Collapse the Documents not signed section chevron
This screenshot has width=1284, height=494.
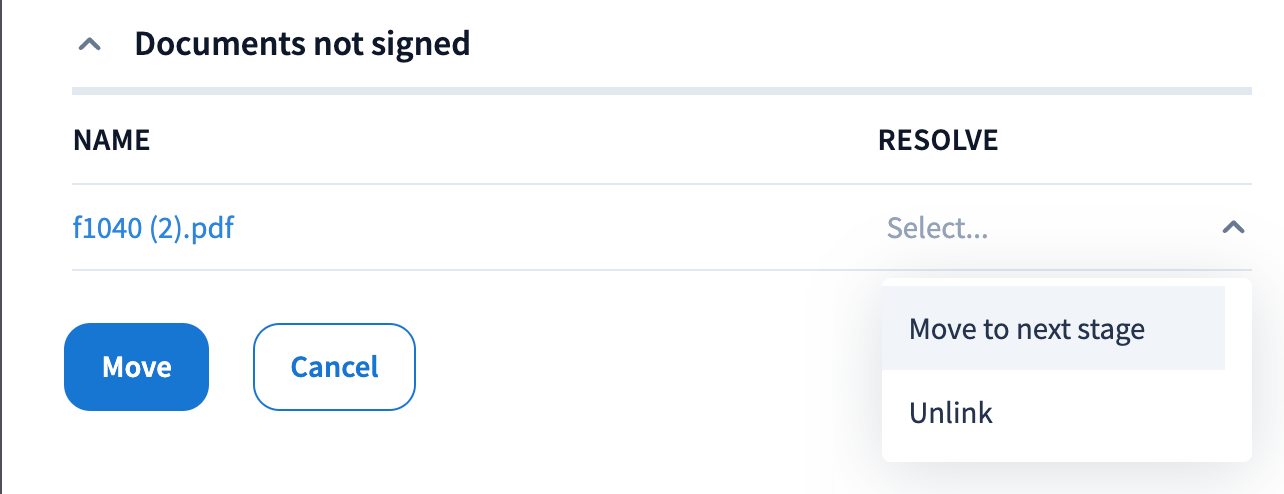pyautogui.click(x=90, y=45)
